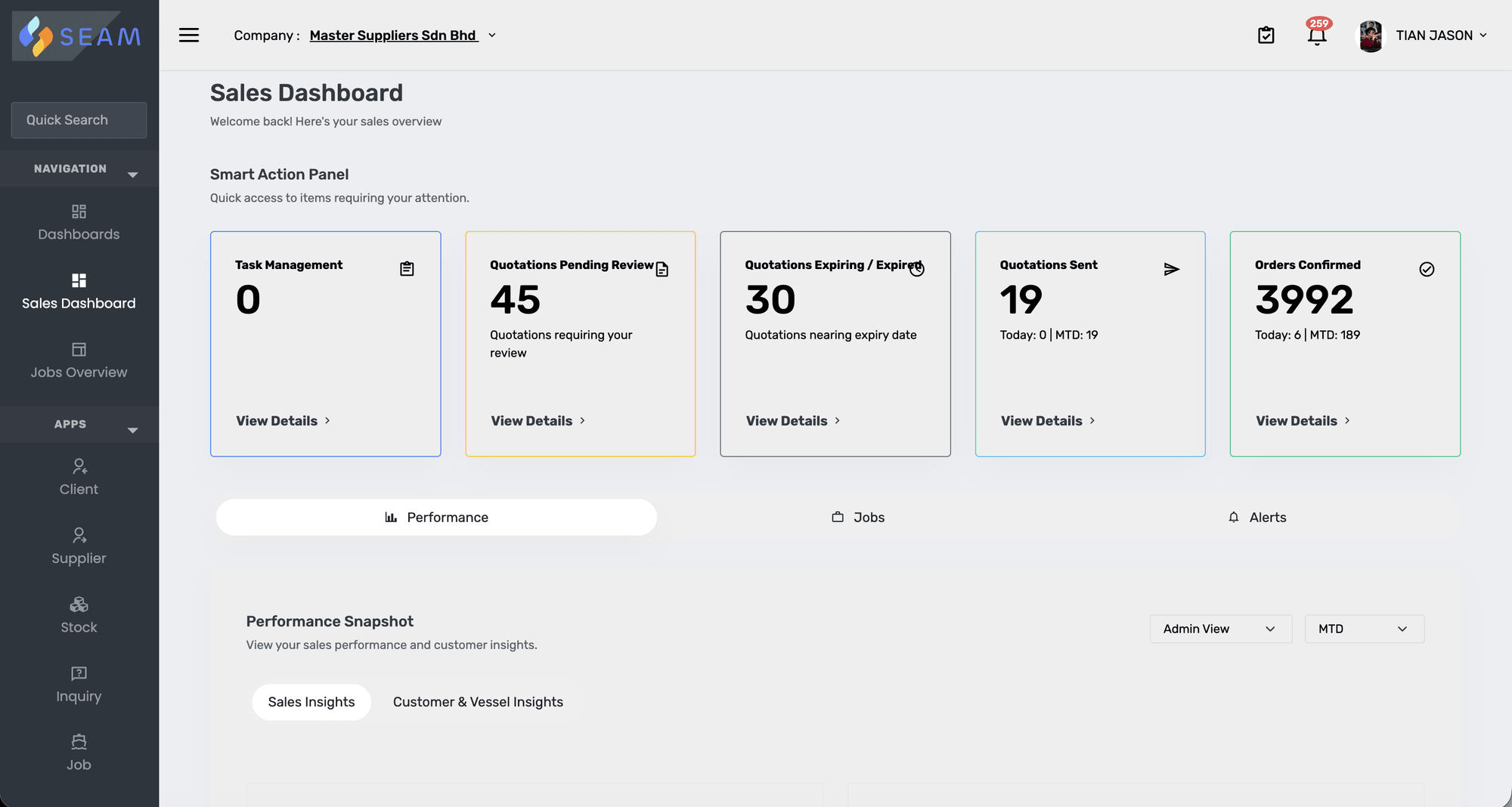This screenshot has width=1512, height=807.
Task: Click the Smart Action Panel heading
Action: click(279, 175)
